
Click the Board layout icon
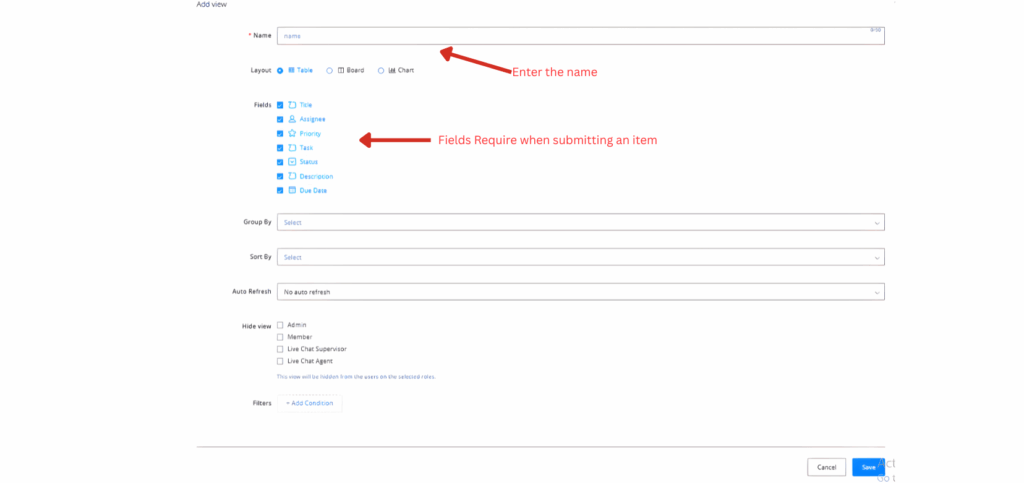341,70
